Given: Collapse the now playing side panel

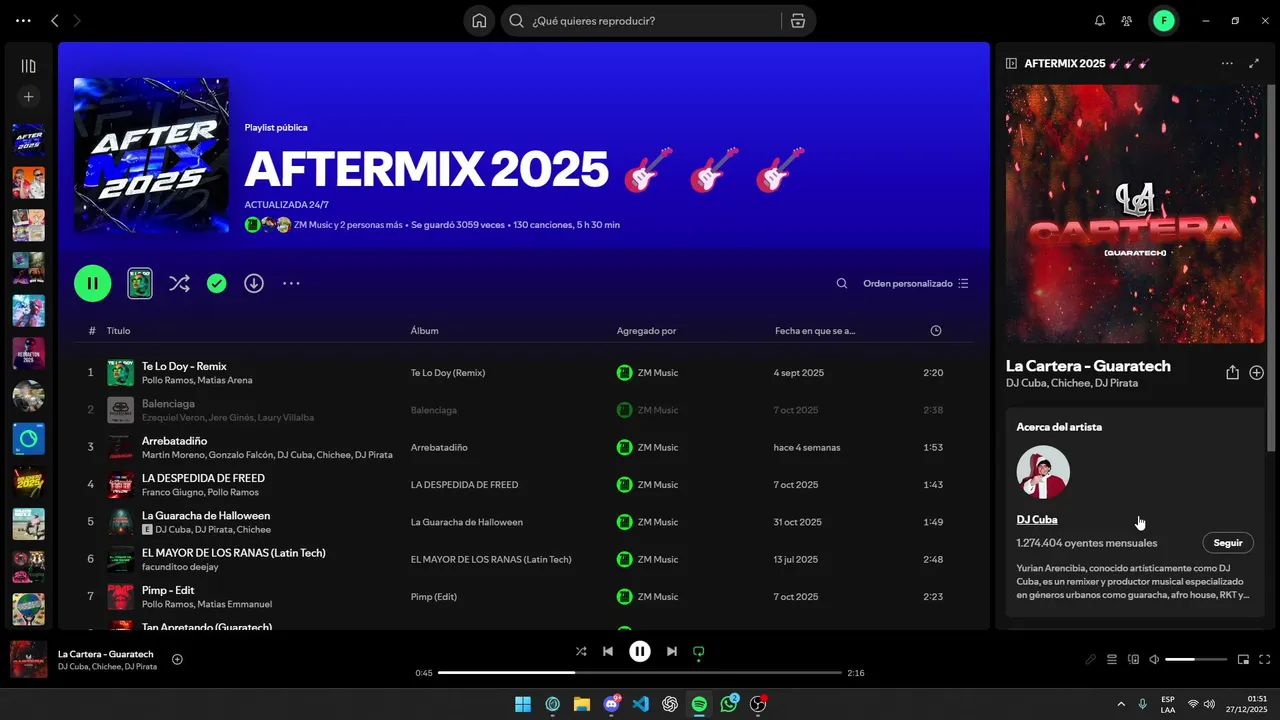Looking at the screenshot, I should (x=1011, y=63).
